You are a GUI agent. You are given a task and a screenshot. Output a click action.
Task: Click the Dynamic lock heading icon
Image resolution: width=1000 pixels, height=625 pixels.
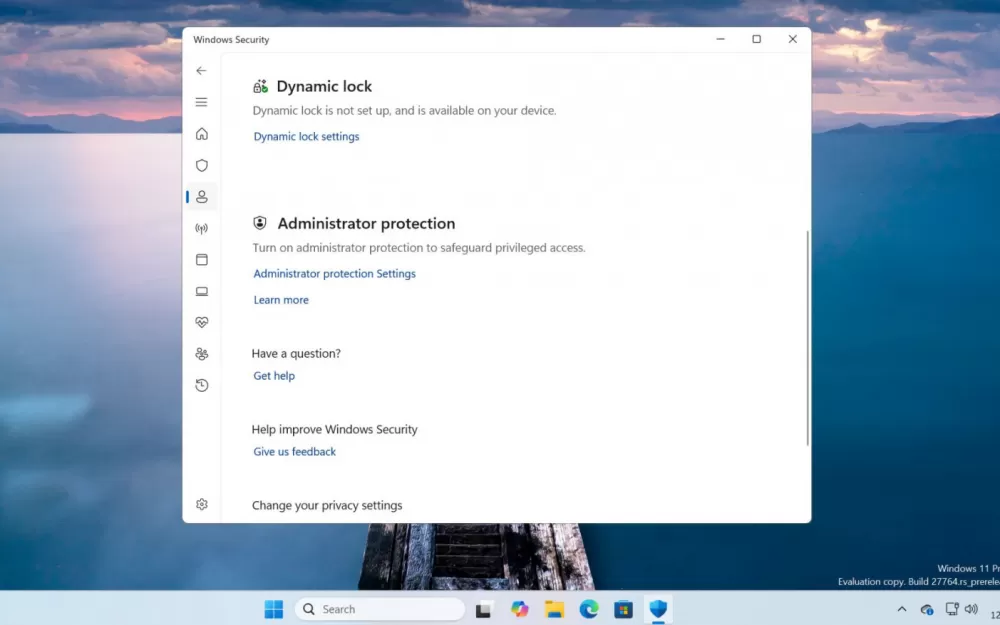pyautogui.click(x=260, y=86)
